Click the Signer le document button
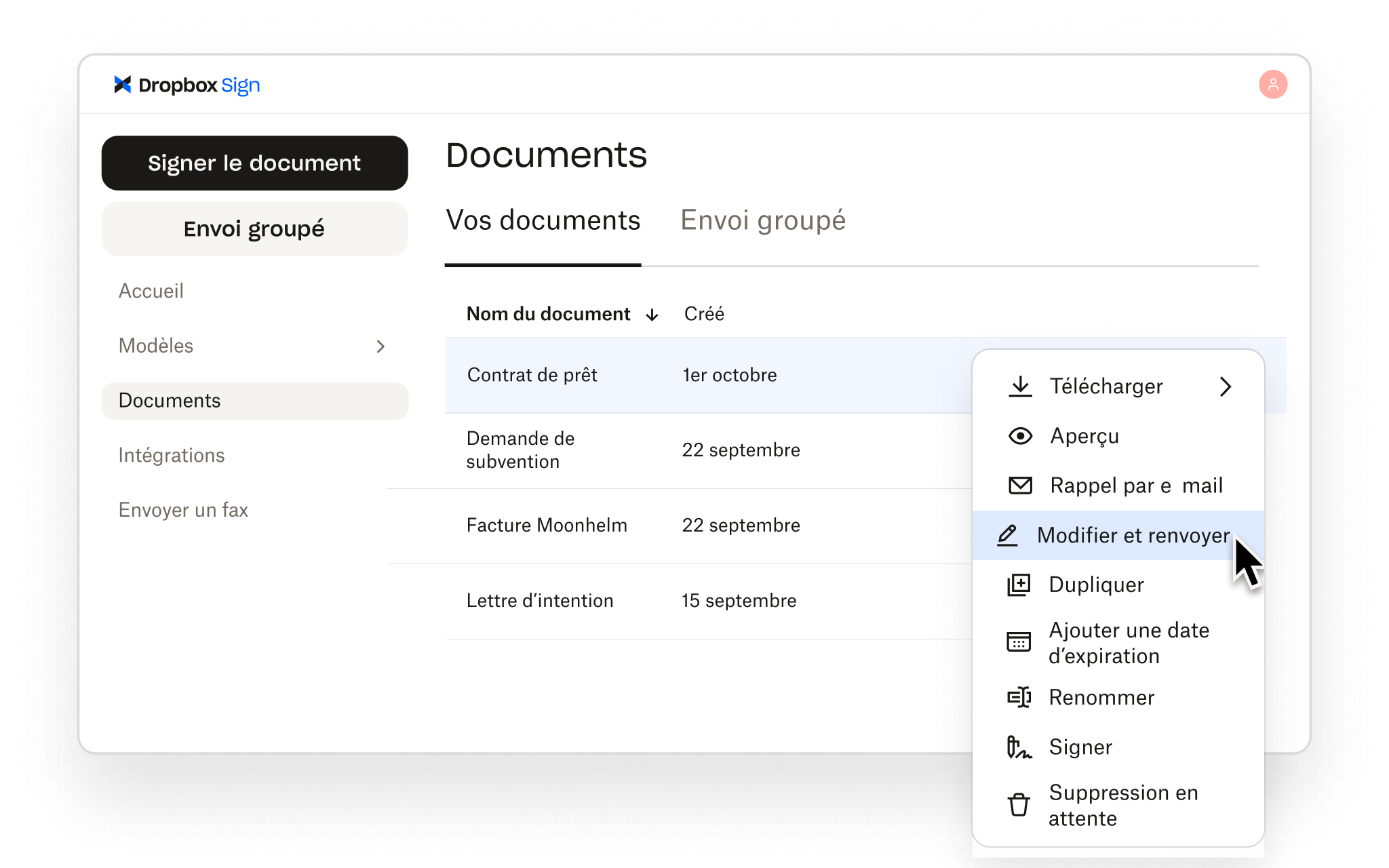The width and height of the screenshot is (1389, 868). coord(255,163)
